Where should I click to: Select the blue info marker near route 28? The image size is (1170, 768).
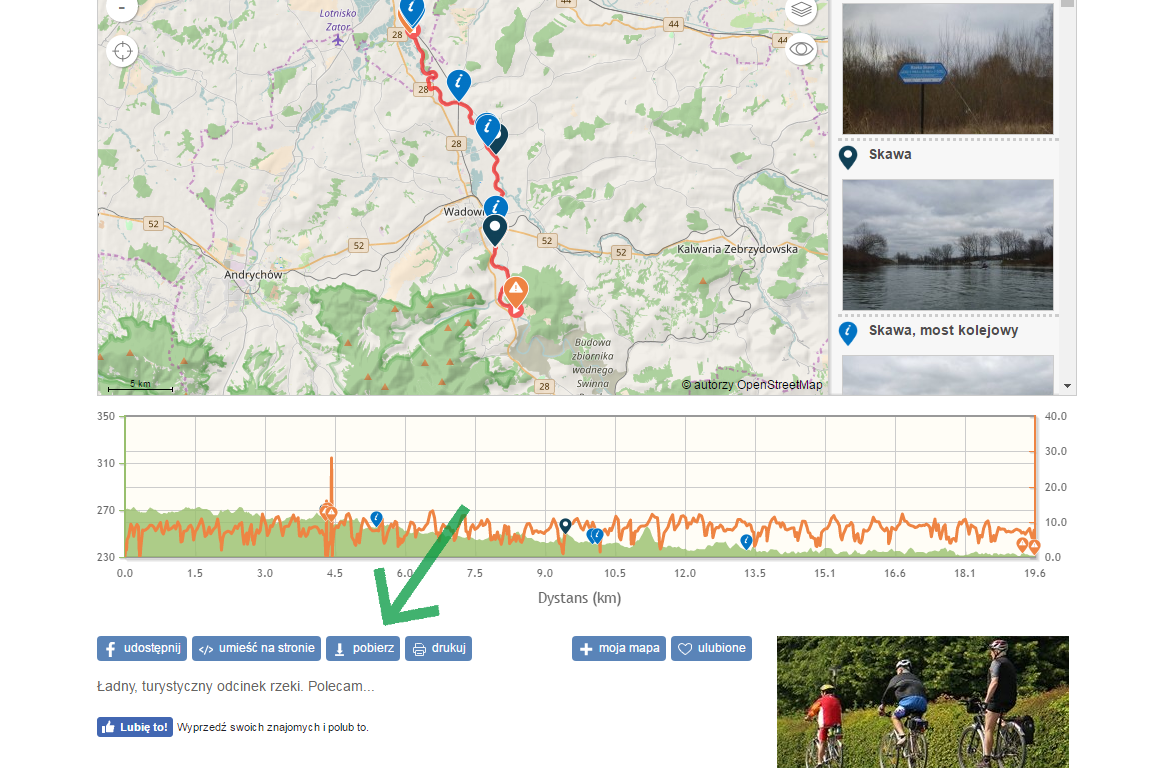[x=459, y=84]
